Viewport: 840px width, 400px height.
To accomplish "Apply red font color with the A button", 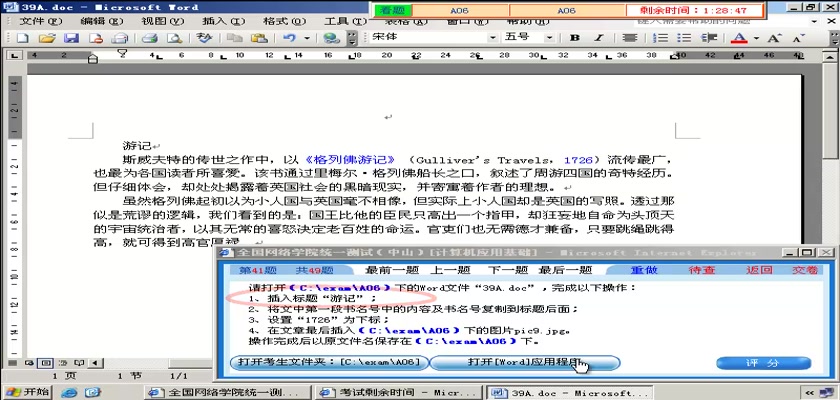I will 740,38.
